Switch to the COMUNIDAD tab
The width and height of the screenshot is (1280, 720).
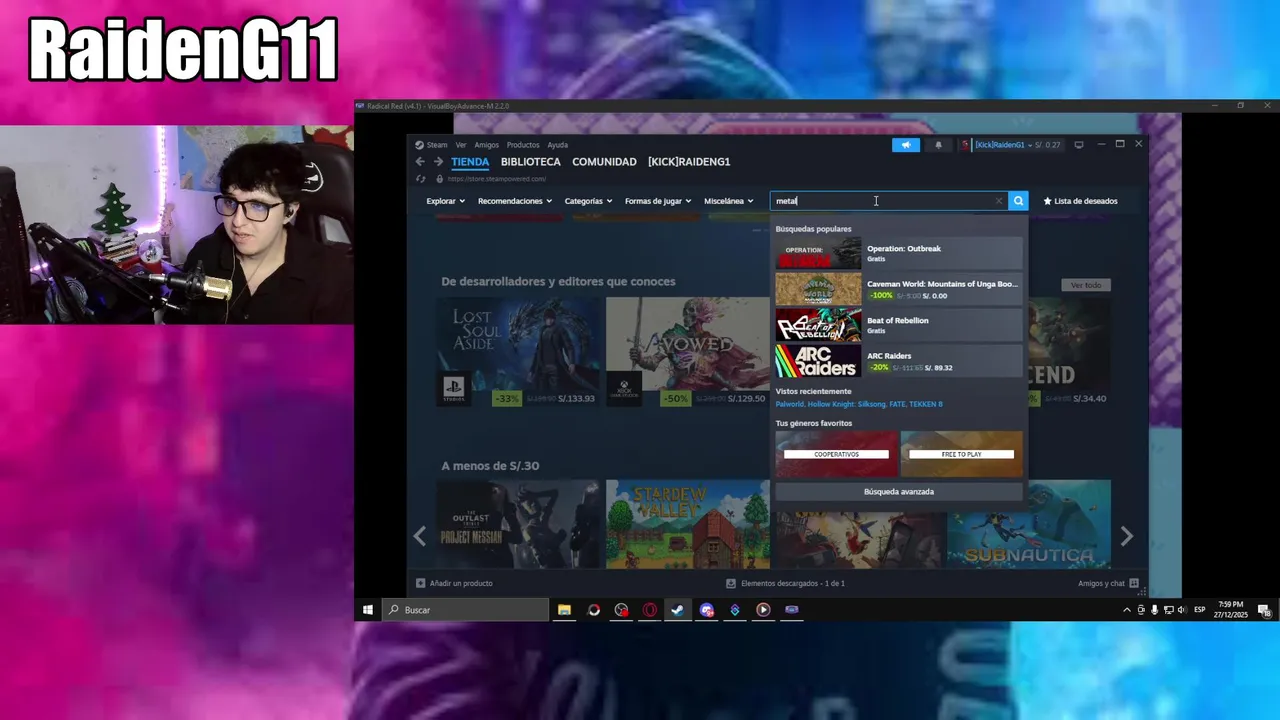[x=604, y=162]
